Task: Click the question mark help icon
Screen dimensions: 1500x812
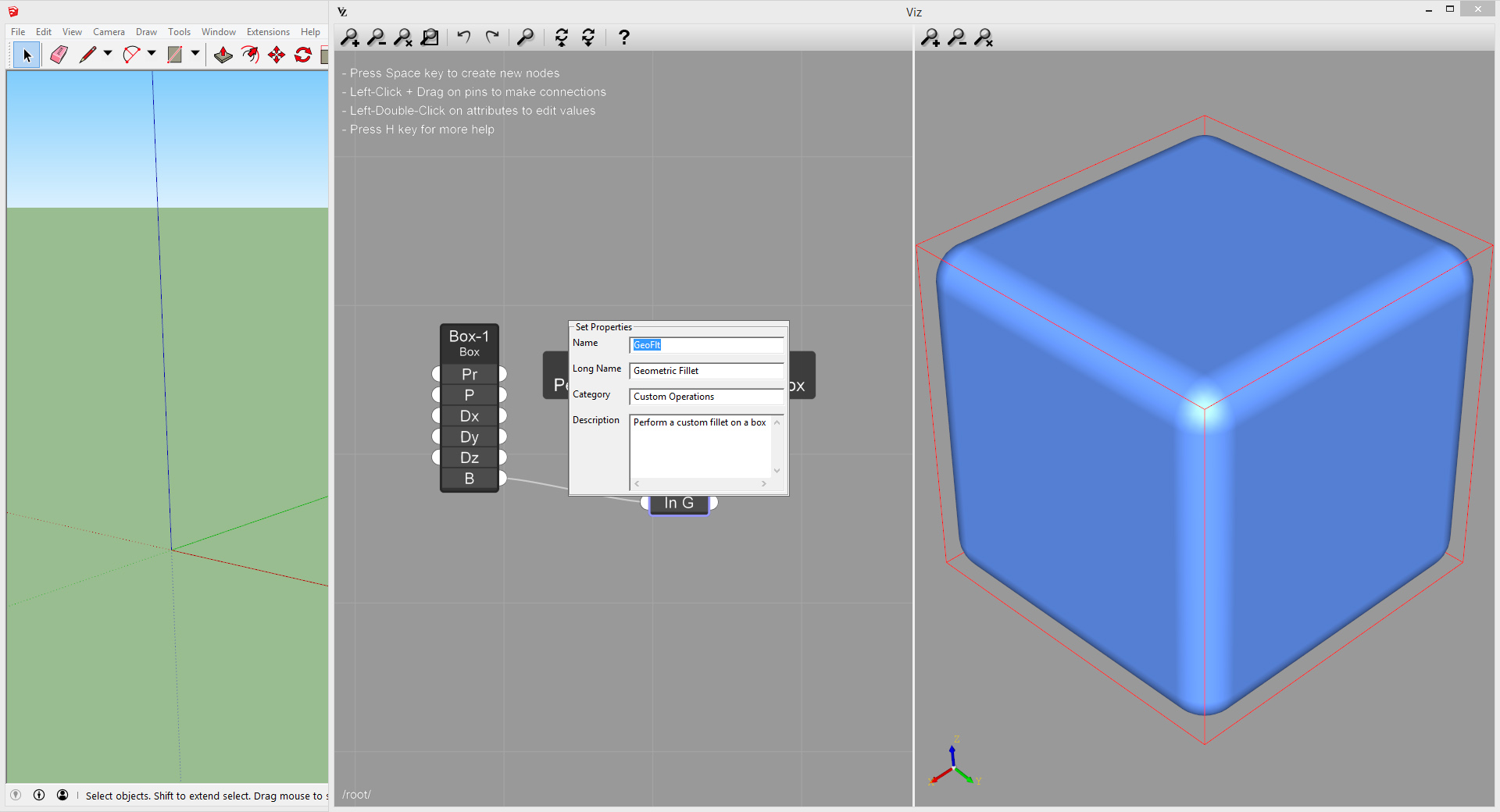Action: point(623,37)
